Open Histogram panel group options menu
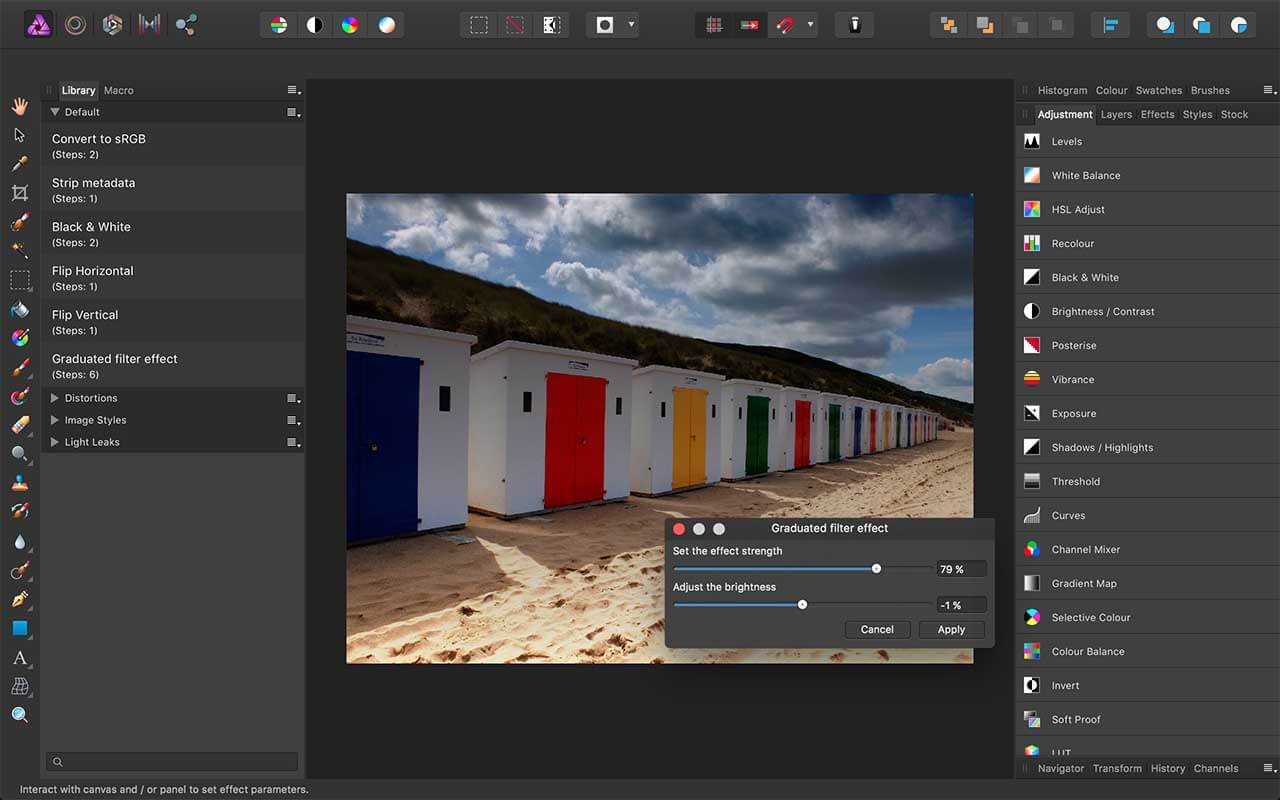Viewport: 1280px width, 800px height. click(1269, 90)
